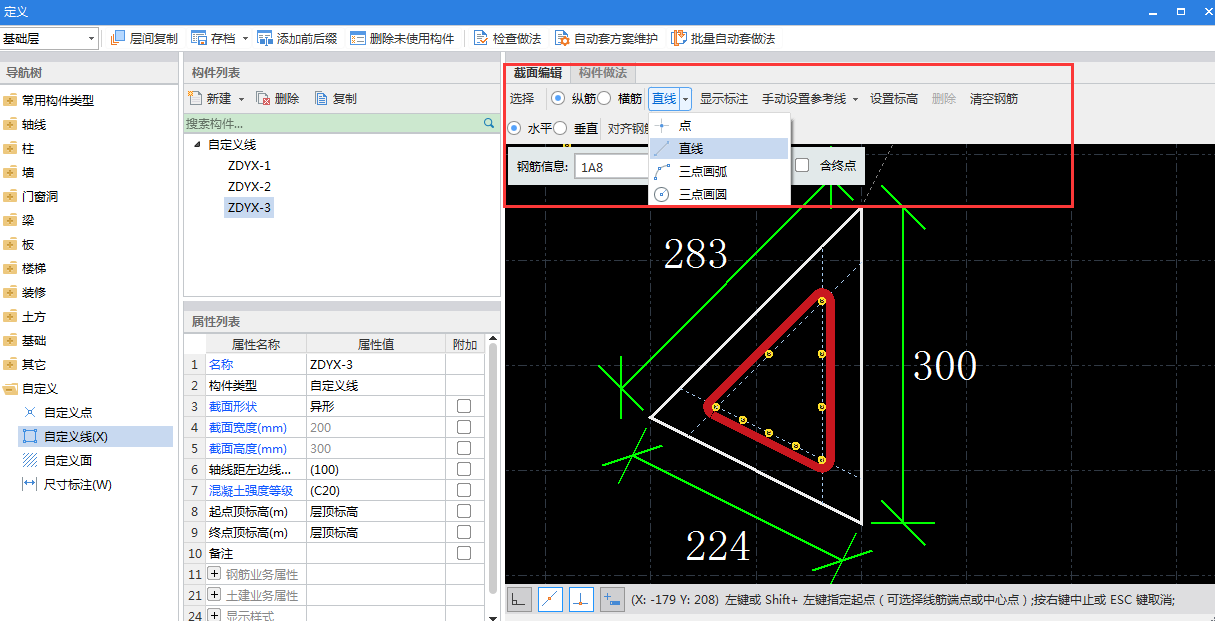Tick the 附加 checkbox for 备注
Viewport: 1215px width, 621px height.
(x=464, y=553)
